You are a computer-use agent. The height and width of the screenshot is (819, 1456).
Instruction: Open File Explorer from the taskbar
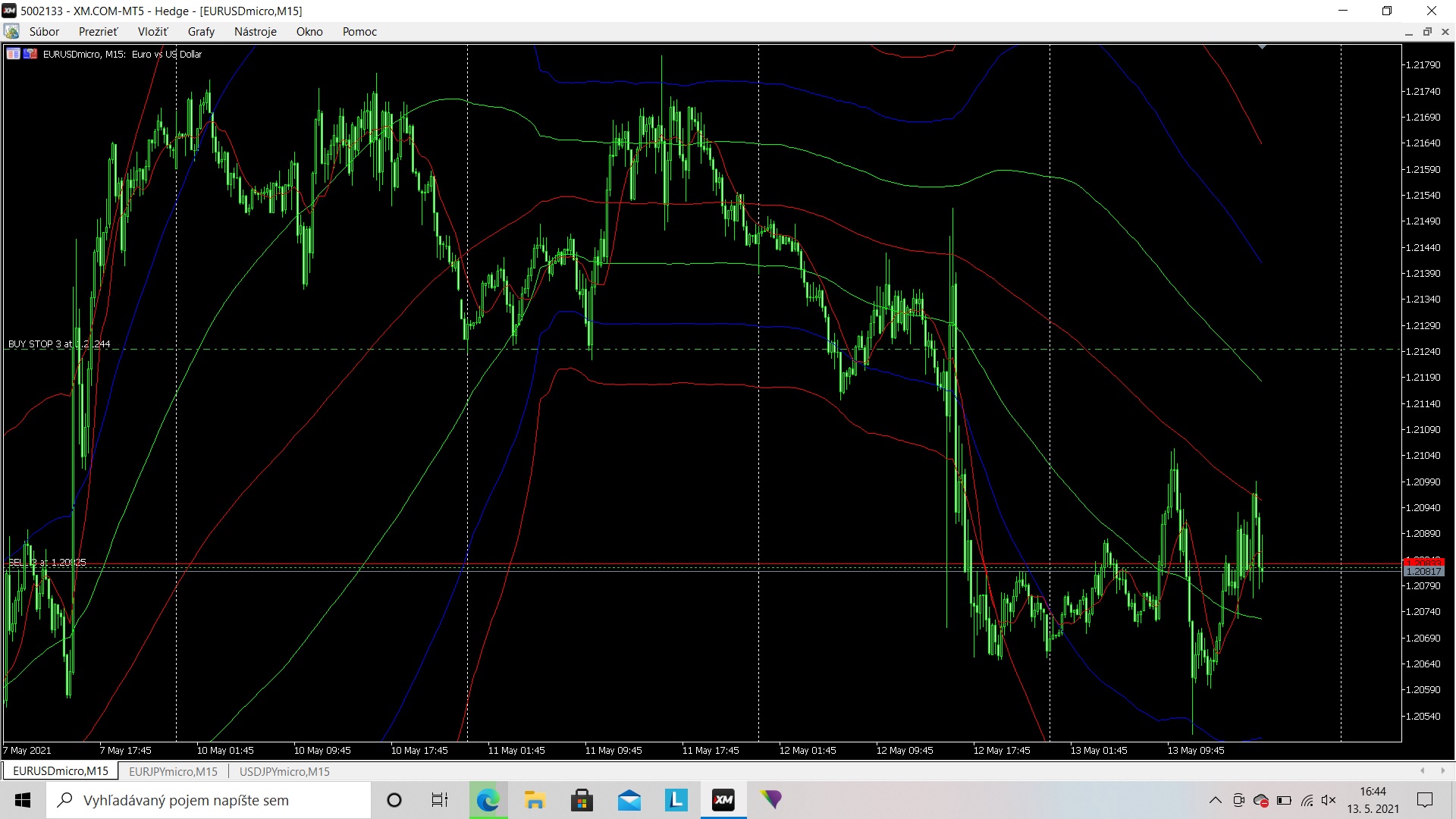point(535,800)
